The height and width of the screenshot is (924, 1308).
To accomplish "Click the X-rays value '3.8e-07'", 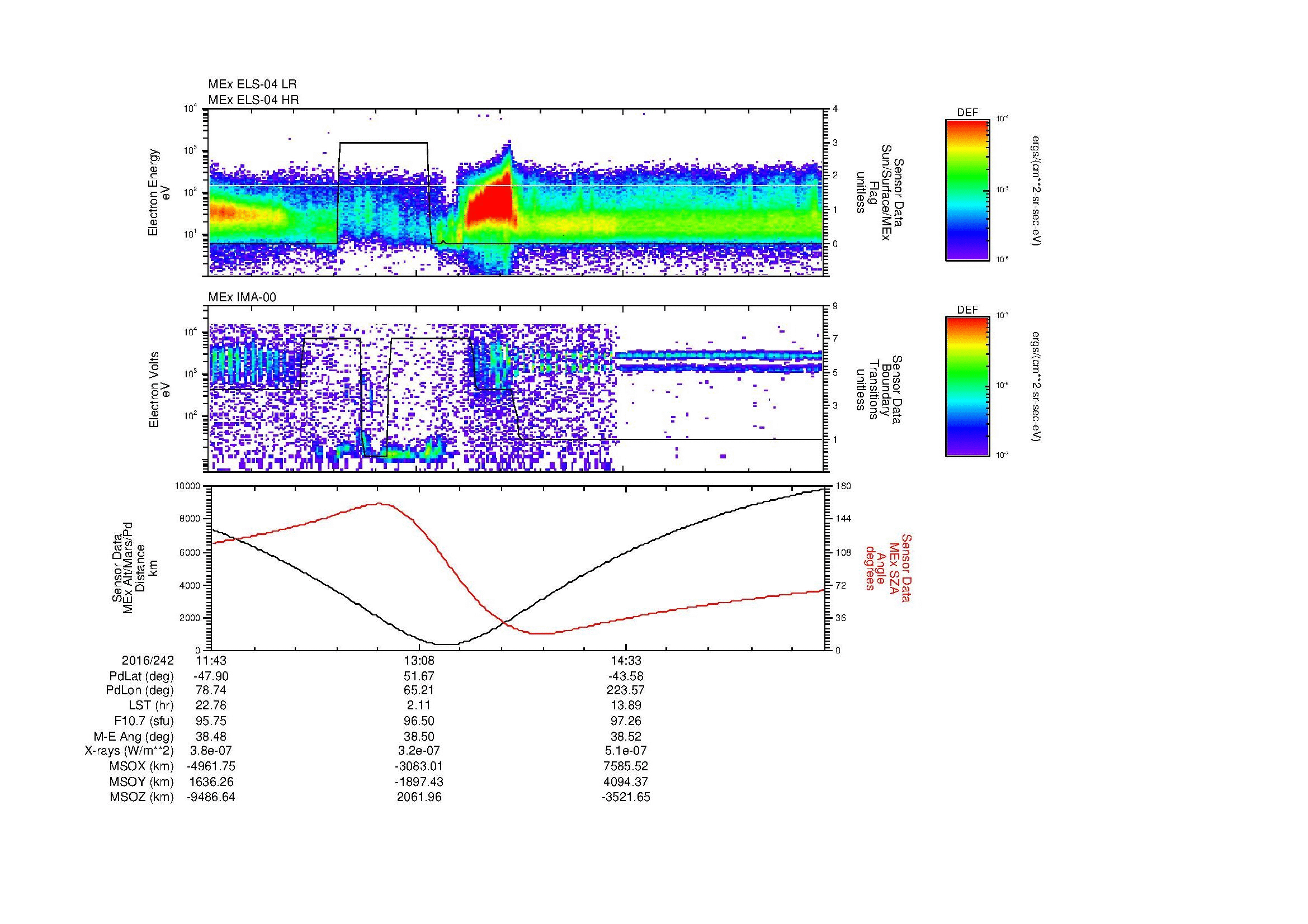I will (211, 751).
